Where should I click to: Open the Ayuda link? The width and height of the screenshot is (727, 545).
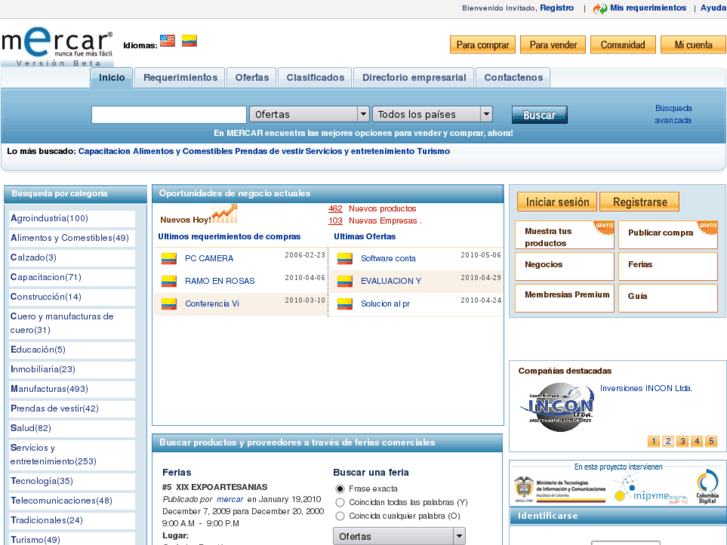pyautogui.click(x=713, y=8)
